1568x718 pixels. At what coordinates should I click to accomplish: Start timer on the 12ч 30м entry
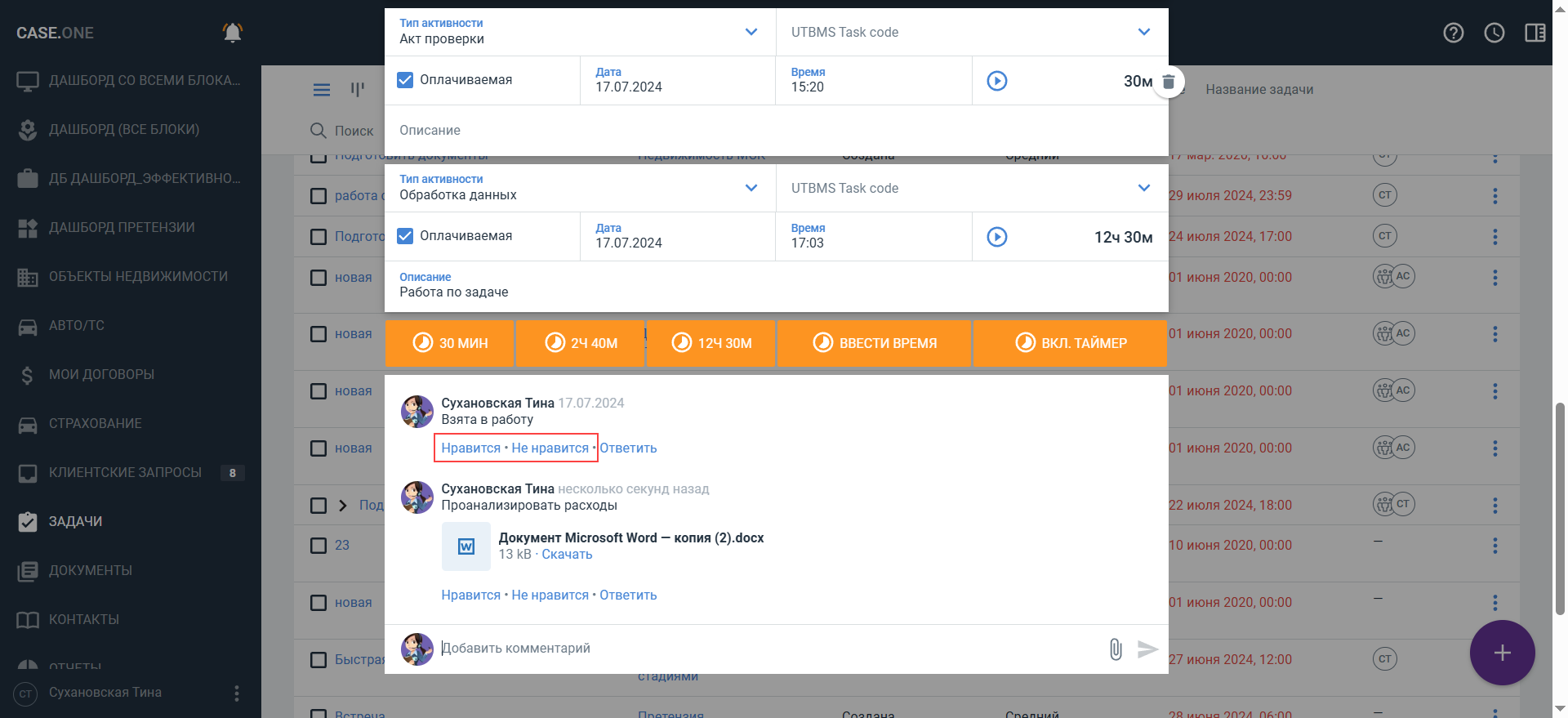click(996, 237)
